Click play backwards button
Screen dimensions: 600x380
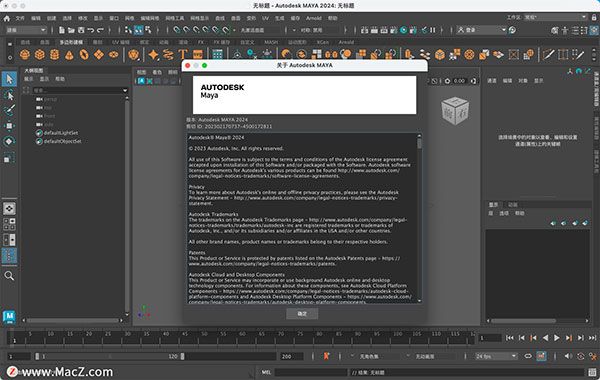545,338
